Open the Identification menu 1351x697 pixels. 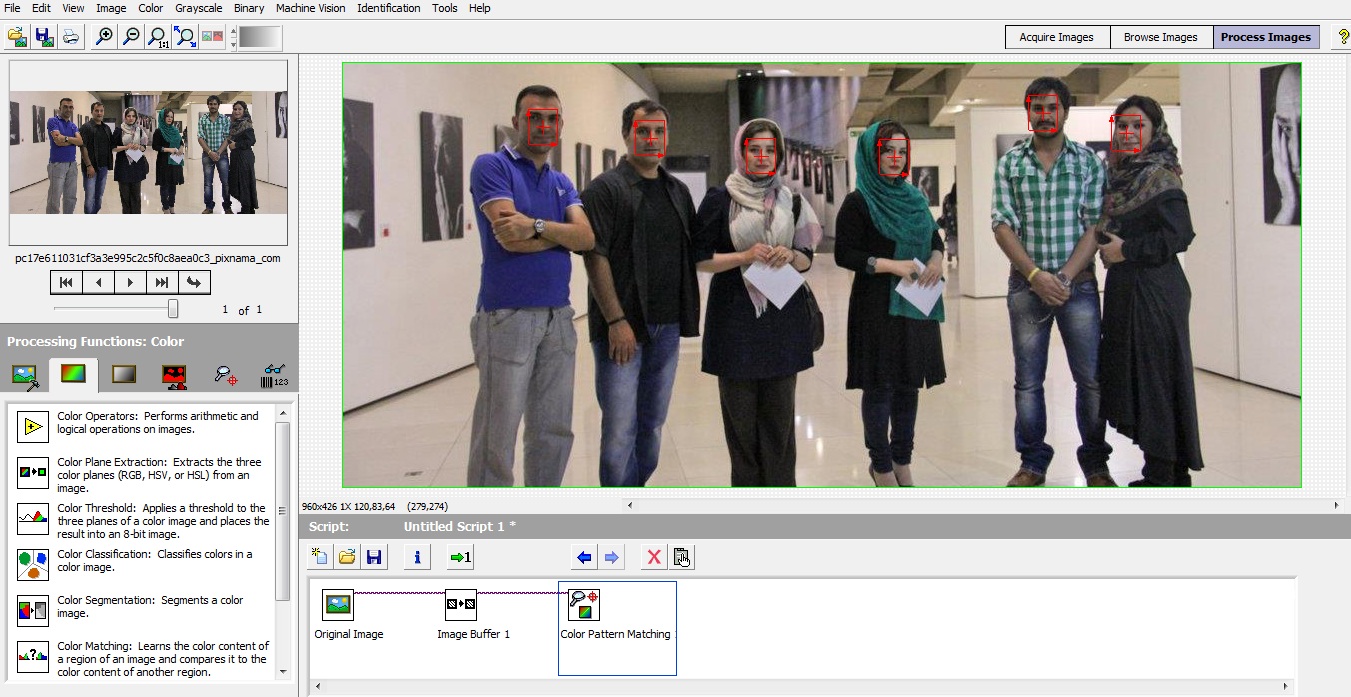pos(389,8)
